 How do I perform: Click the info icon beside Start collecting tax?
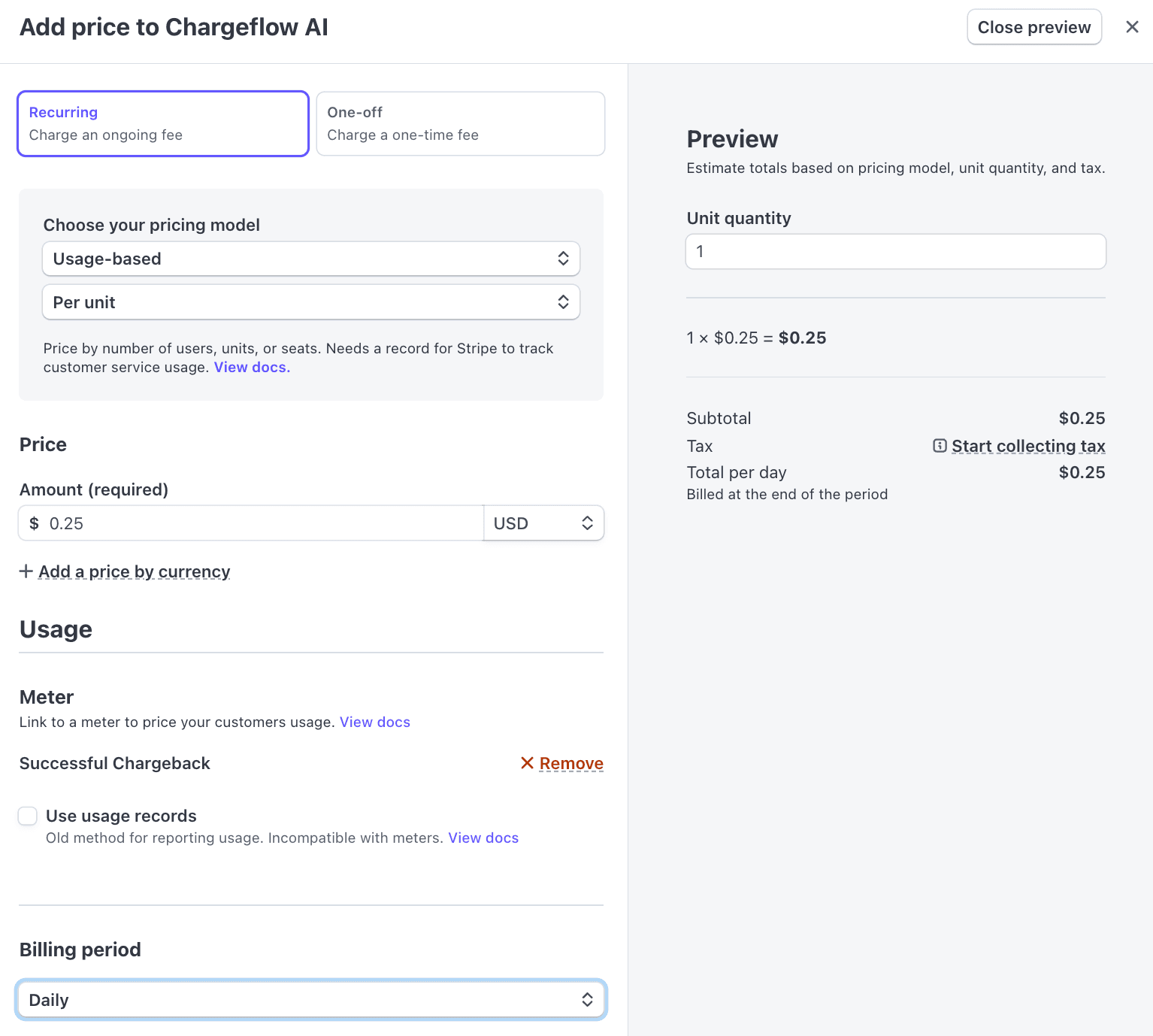click(x=940, y=446)
